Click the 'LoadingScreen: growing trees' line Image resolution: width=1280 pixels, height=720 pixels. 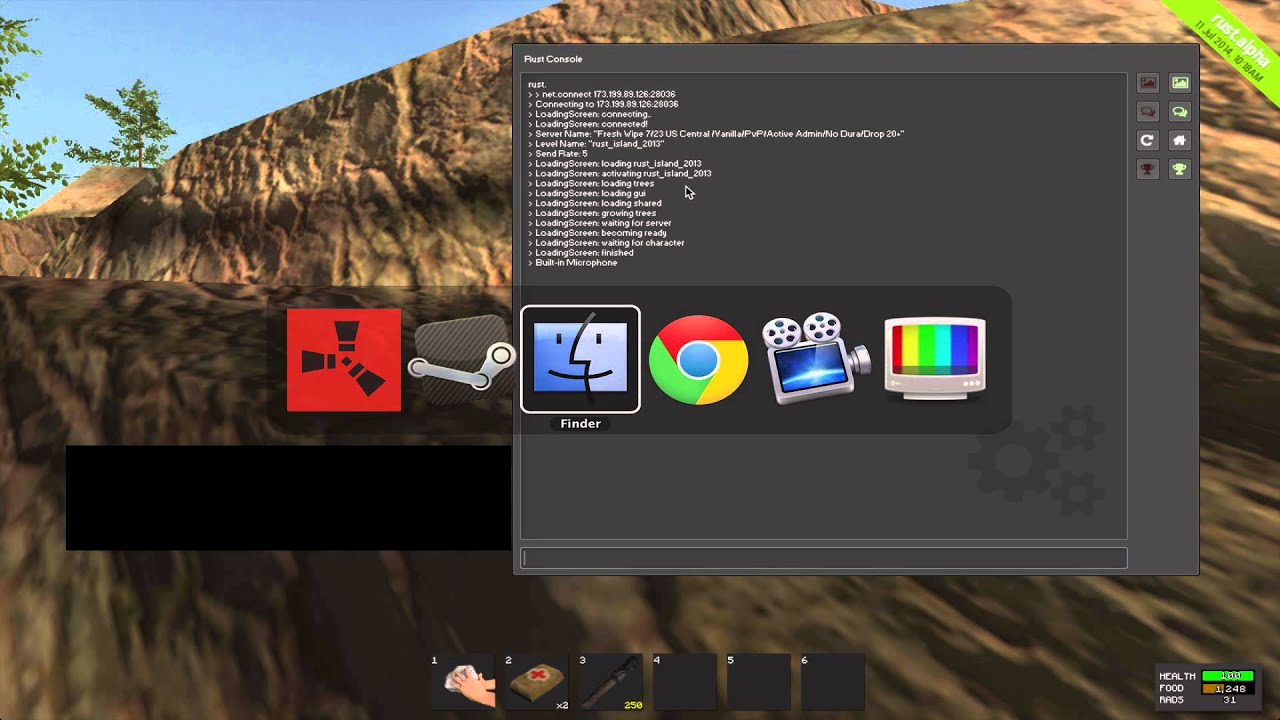pos(592,213)
